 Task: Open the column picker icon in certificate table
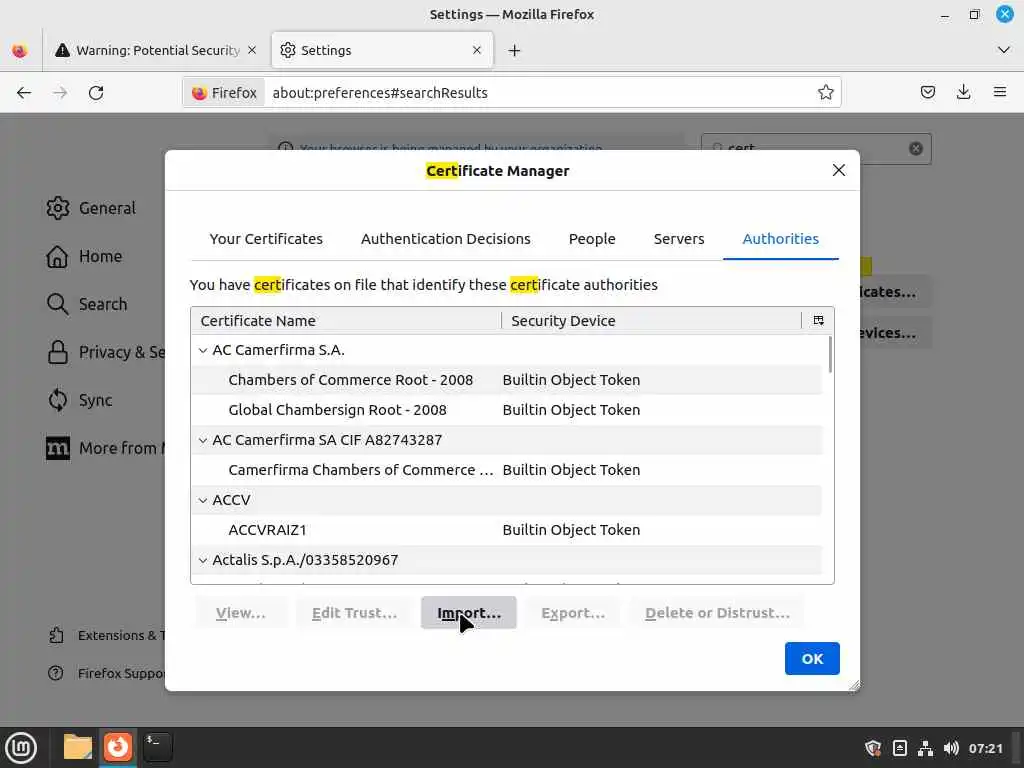[818, 320]
